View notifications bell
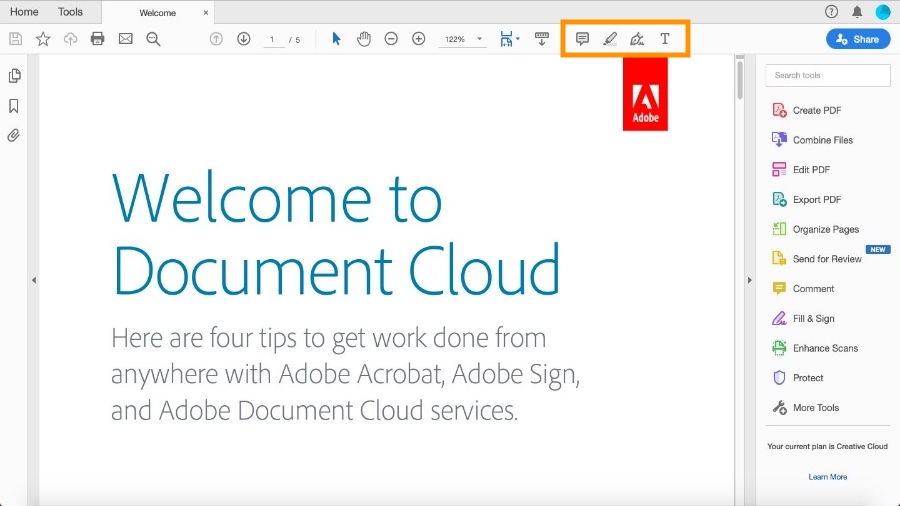This screenshot has height=506, width=900. [x=857, y=11]
